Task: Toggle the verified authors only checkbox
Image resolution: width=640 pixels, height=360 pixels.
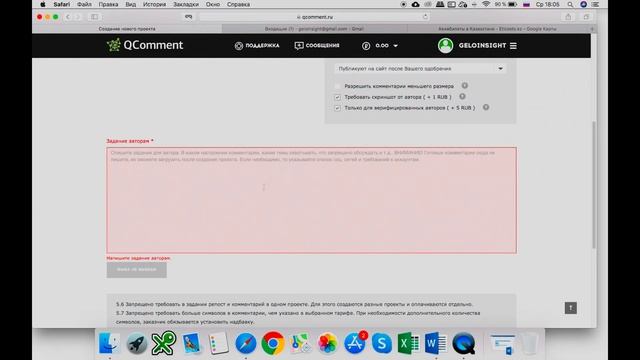Action: coord(337,108)
